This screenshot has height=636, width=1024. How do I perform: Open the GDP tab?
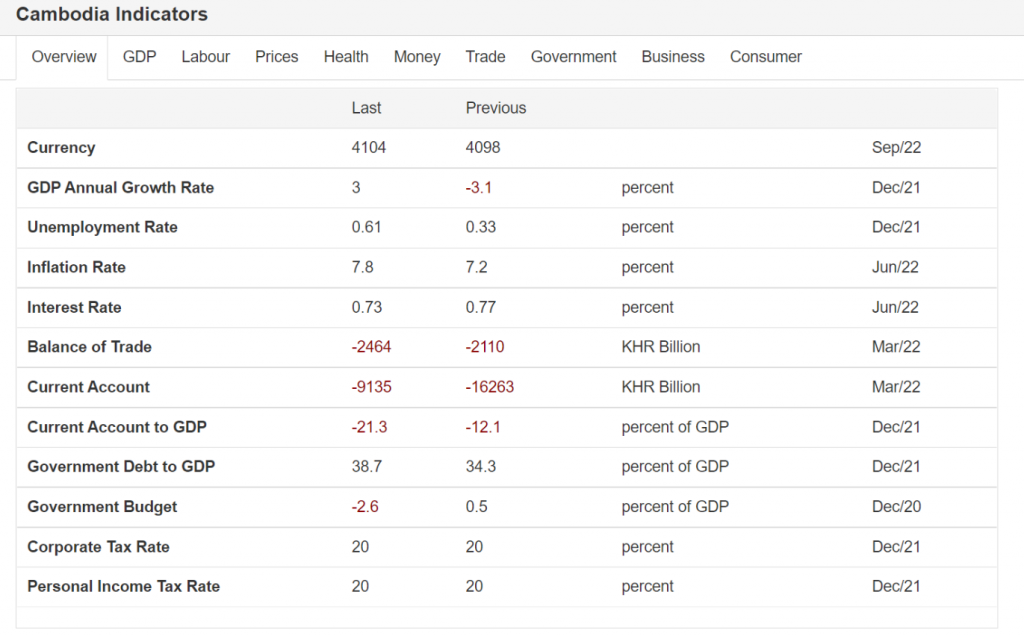click(139, 57)
